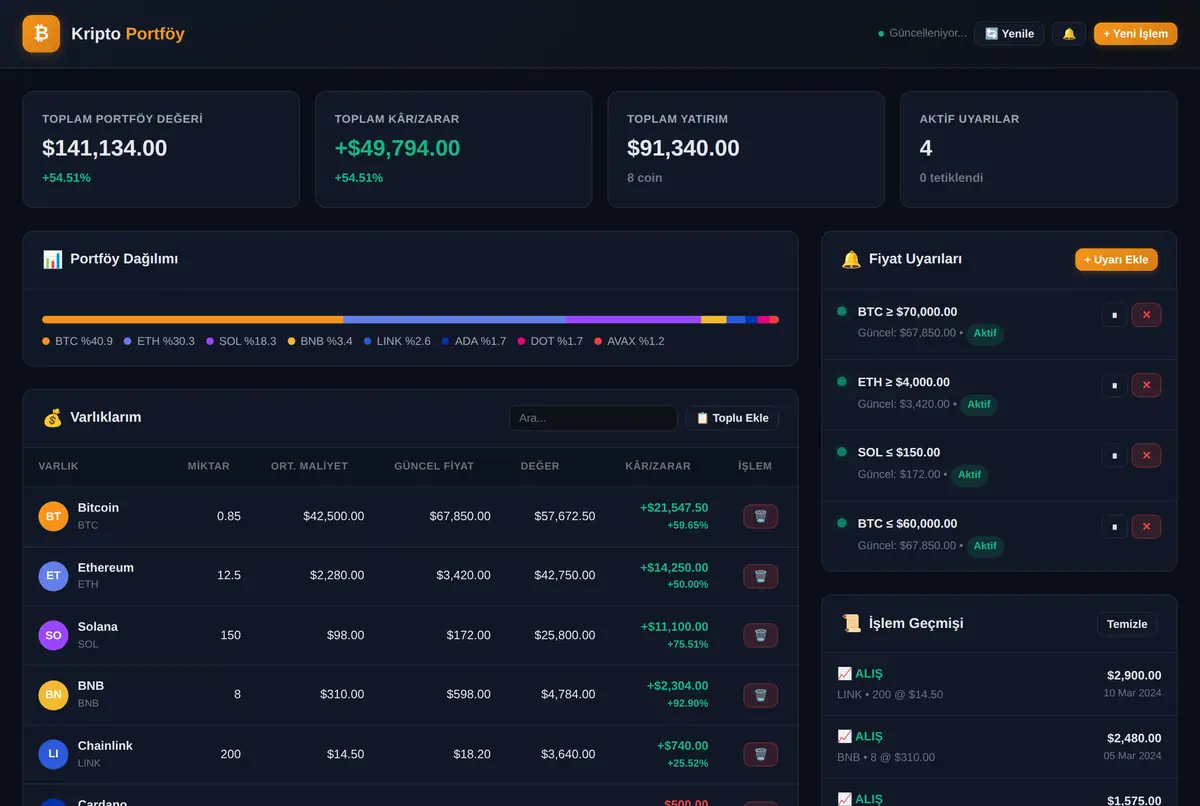
Task: Click the Güncelleniyor status indicator
Action: point(922,34)
